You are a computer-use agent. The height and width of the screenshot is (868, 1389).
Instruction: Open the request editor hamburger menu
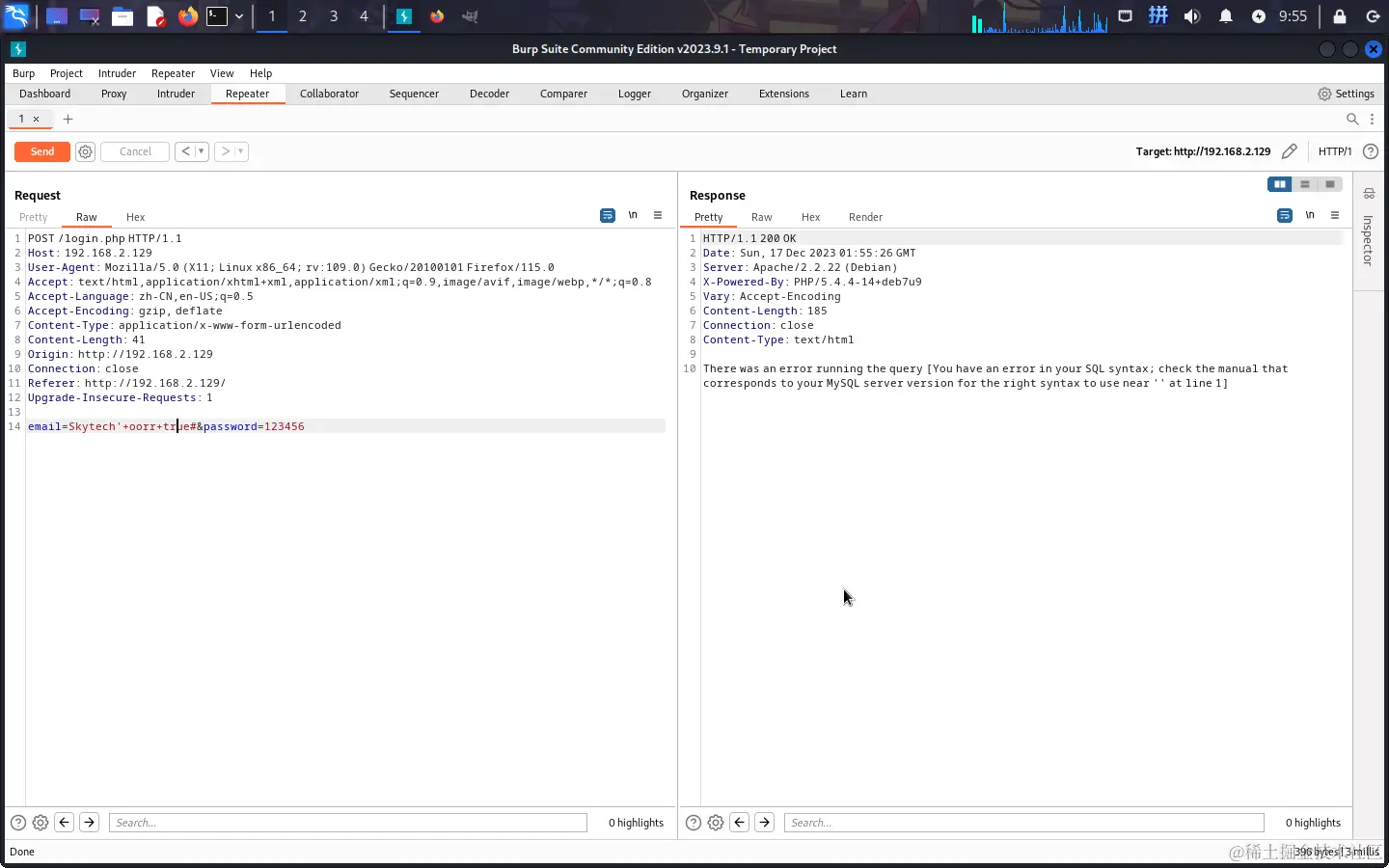[x=658, y=215]
